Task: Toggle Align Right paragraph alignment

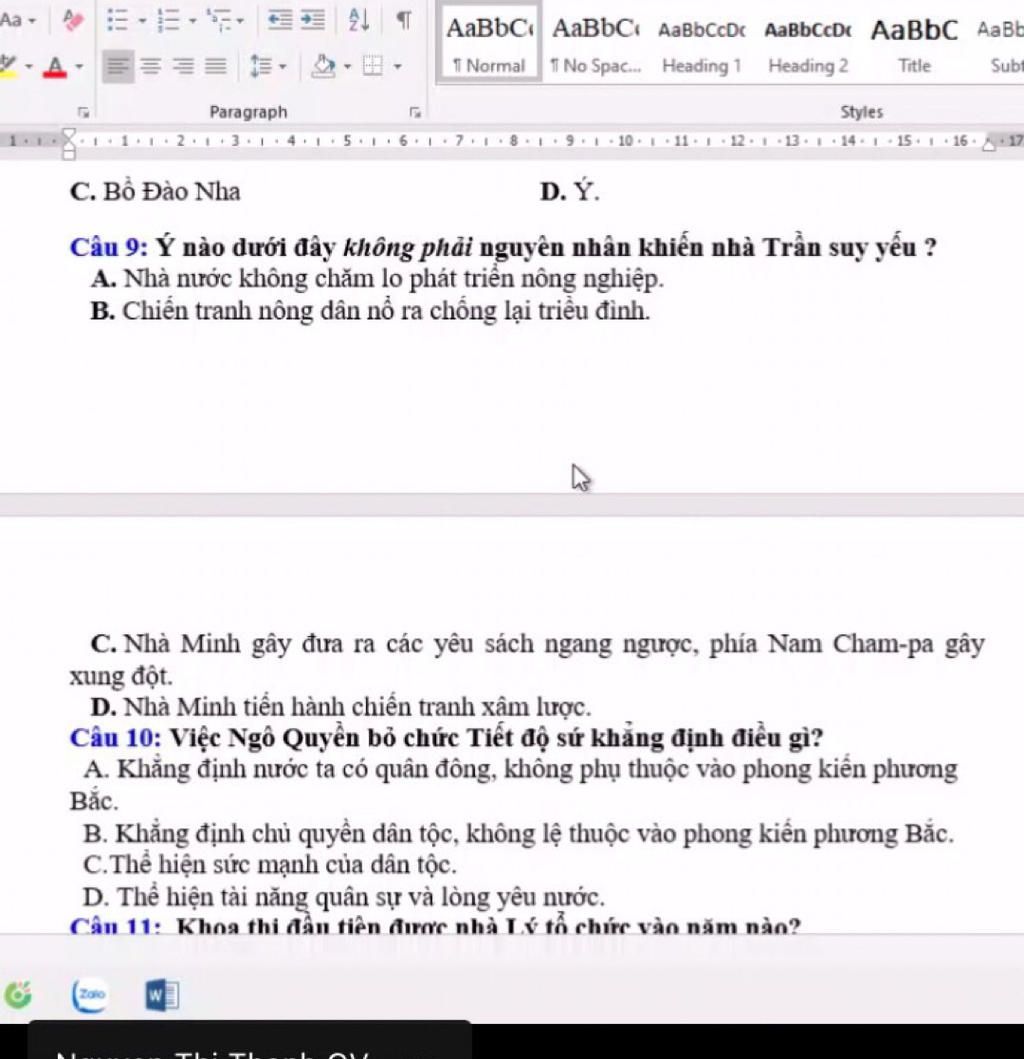Action: tap(183, 66)
